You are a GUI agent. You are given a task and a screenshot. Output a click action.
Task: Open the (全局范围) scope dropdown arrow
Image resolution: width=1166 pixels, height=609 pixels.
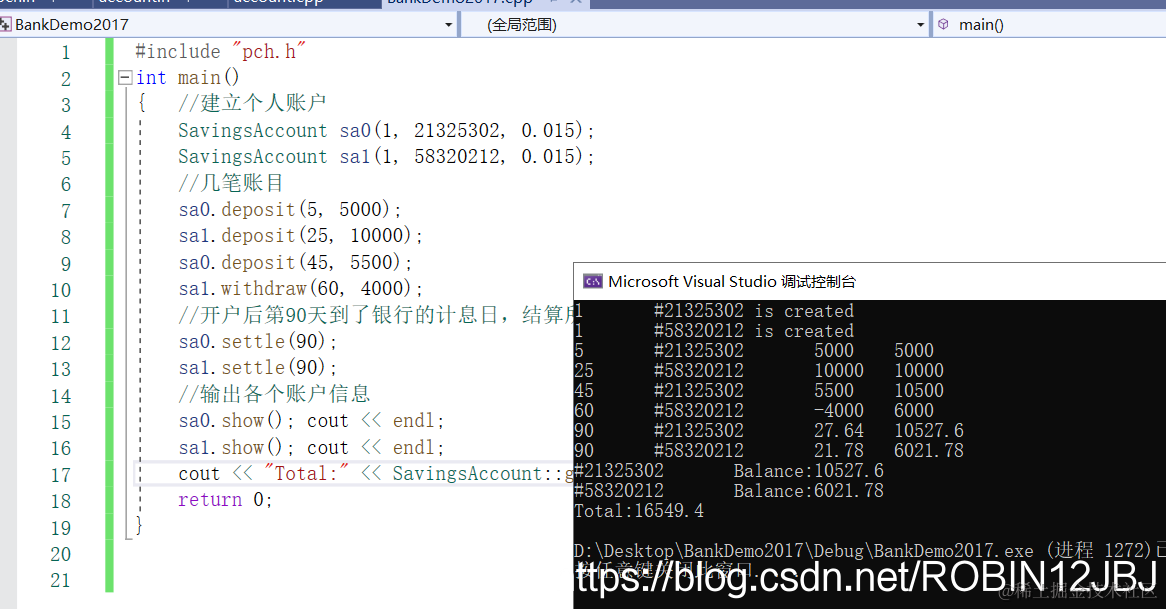pos(921,25)
